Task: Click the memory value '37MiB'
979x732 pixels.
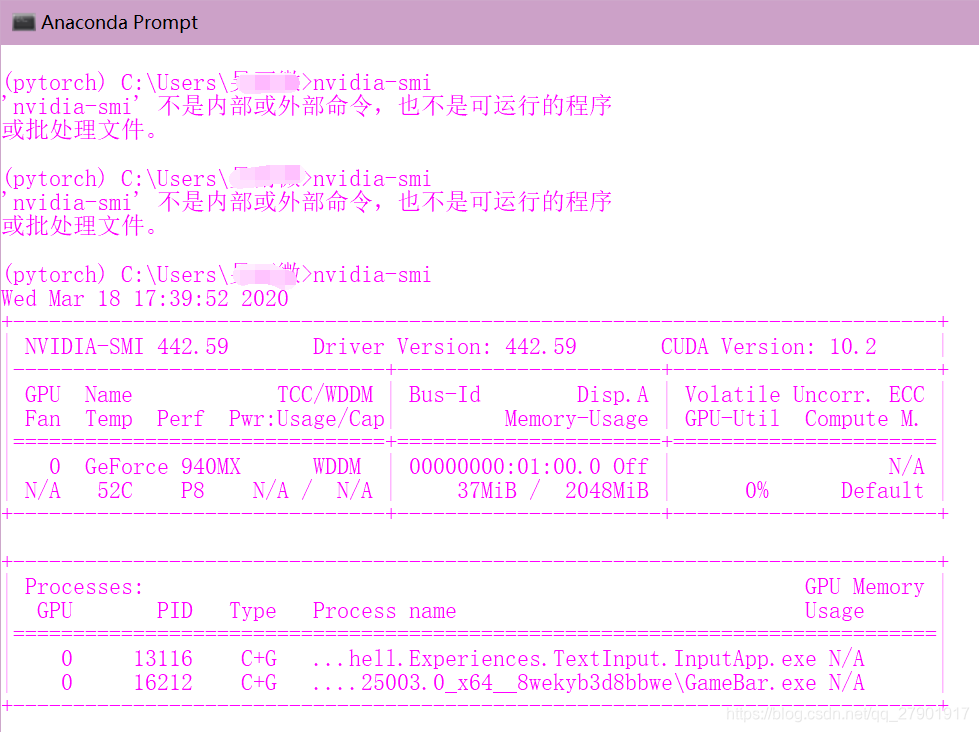Action: pyautogui.click(x=487, y=490)
